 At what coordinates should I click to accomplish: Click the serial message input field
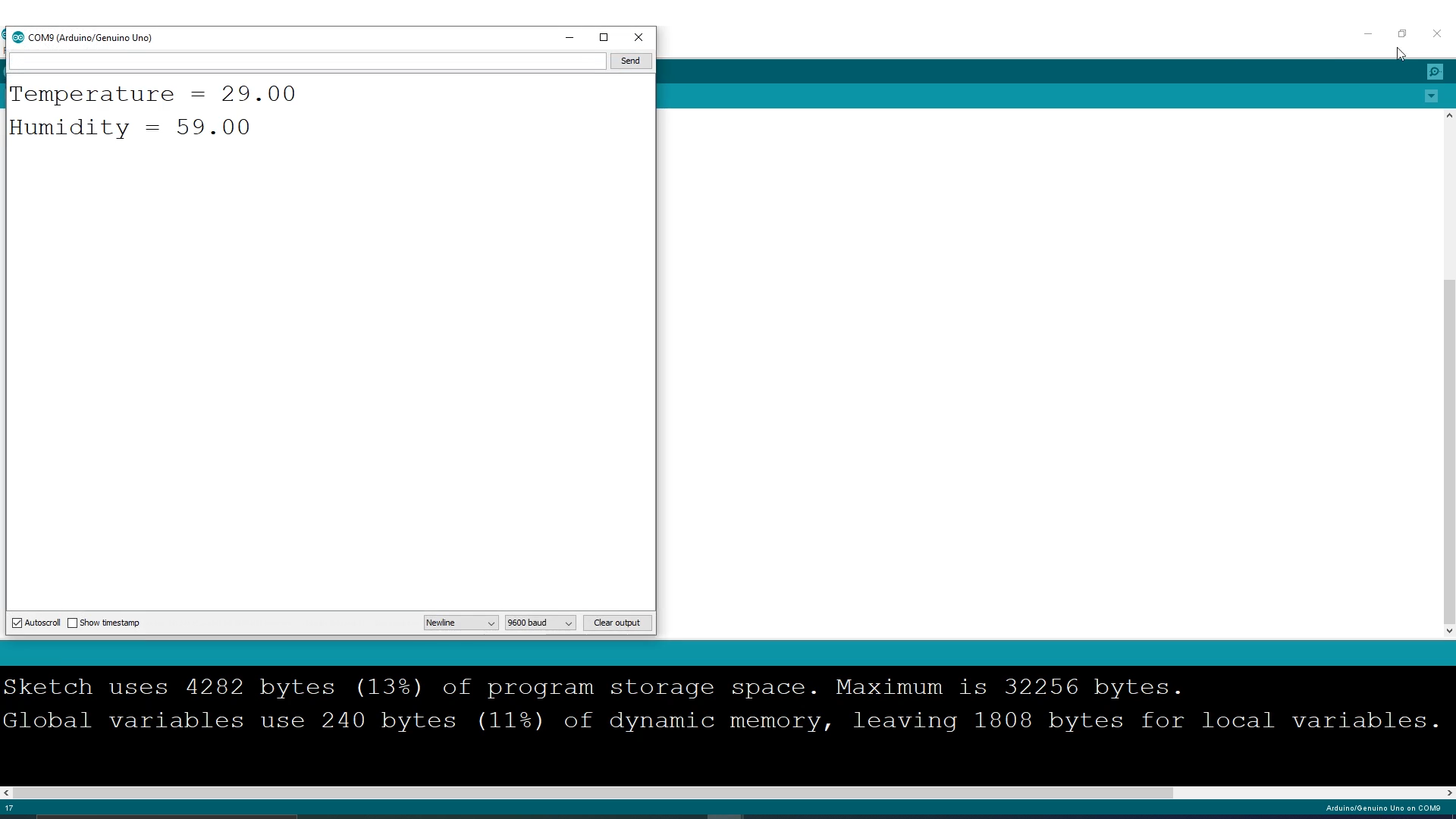(x=307, y=61)
